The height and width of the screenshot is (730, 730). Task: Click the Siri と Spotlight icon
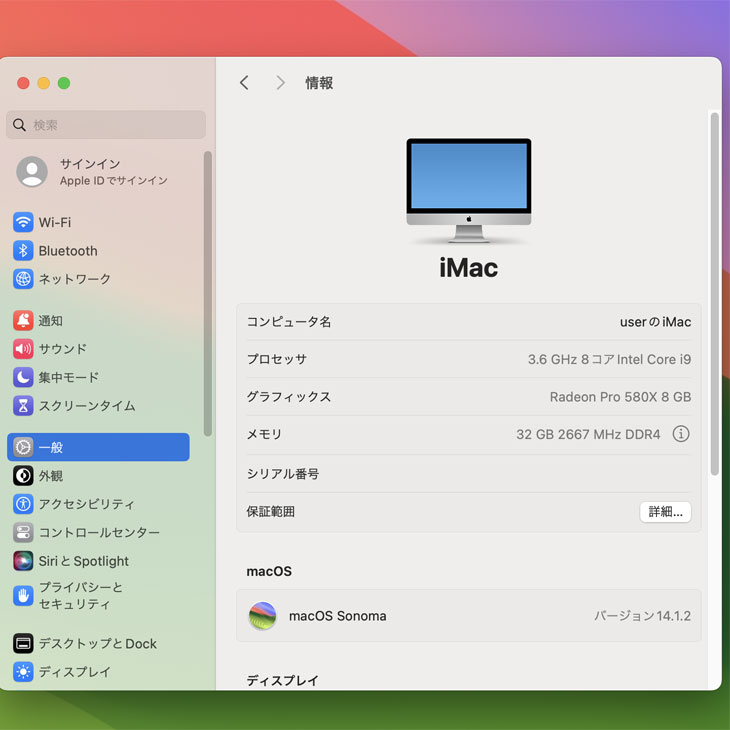coord(23,561)
